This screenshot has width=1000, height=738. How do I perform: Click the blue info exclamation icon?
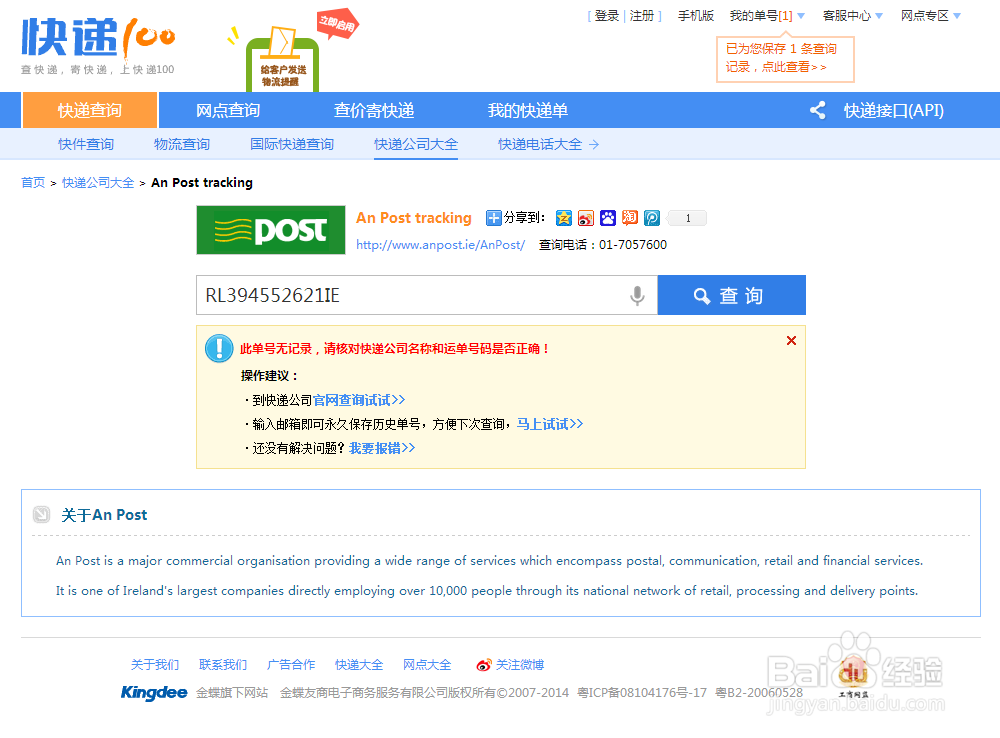point(219,349)
